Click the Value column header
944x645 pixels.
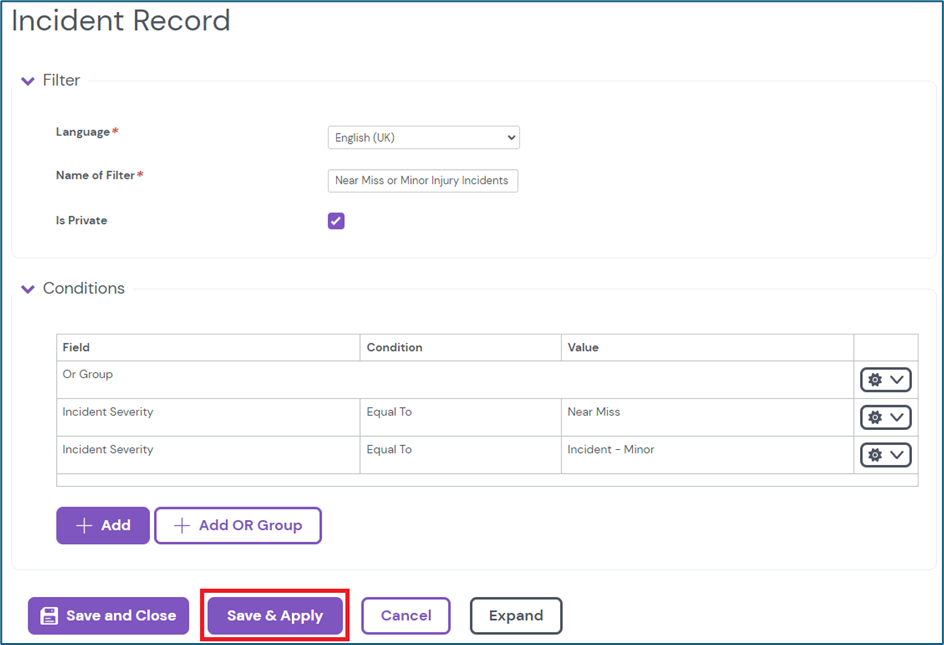coord(582,347)
